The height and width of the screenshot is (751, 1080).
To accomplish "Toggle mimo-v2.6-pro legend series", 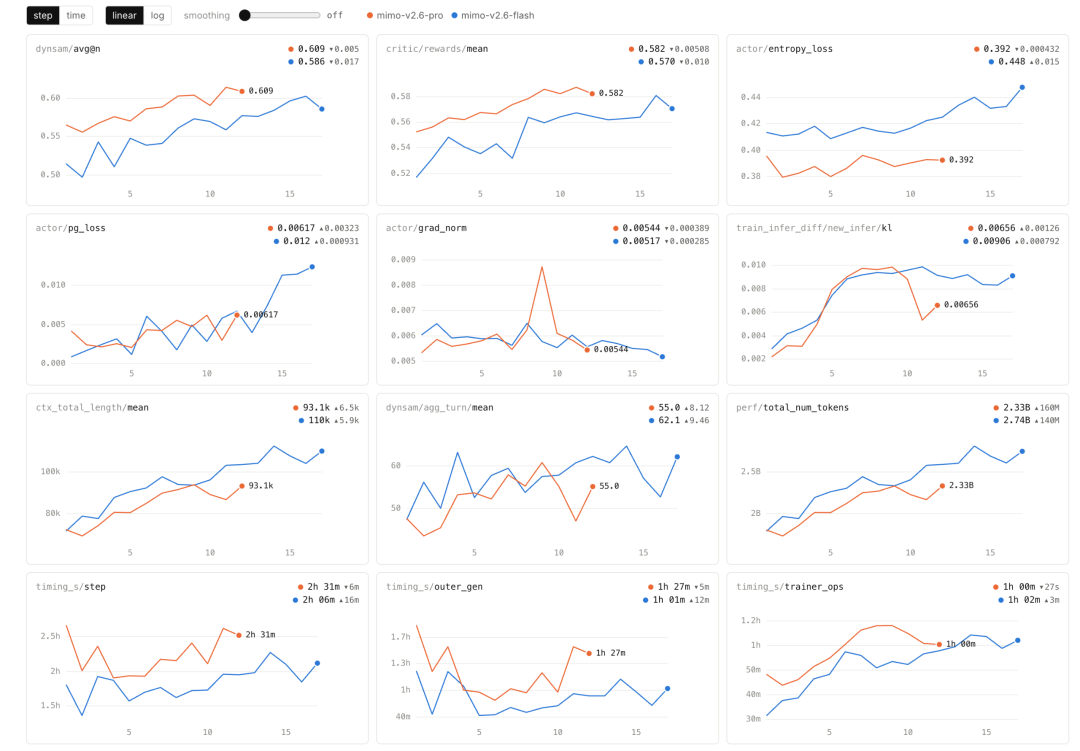I will 405,15.
